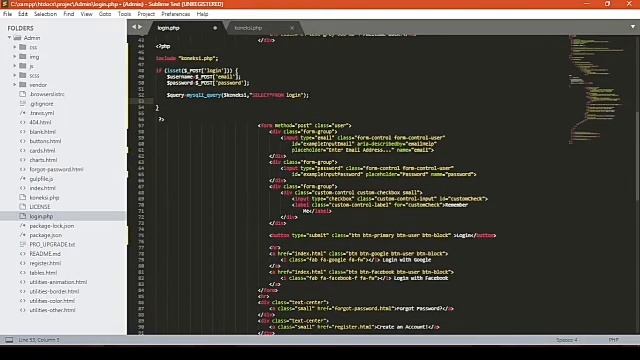The height and width of the screenshot is (360, 640).
Task: Open buttons.html in the sidebar
Action: 45,141
